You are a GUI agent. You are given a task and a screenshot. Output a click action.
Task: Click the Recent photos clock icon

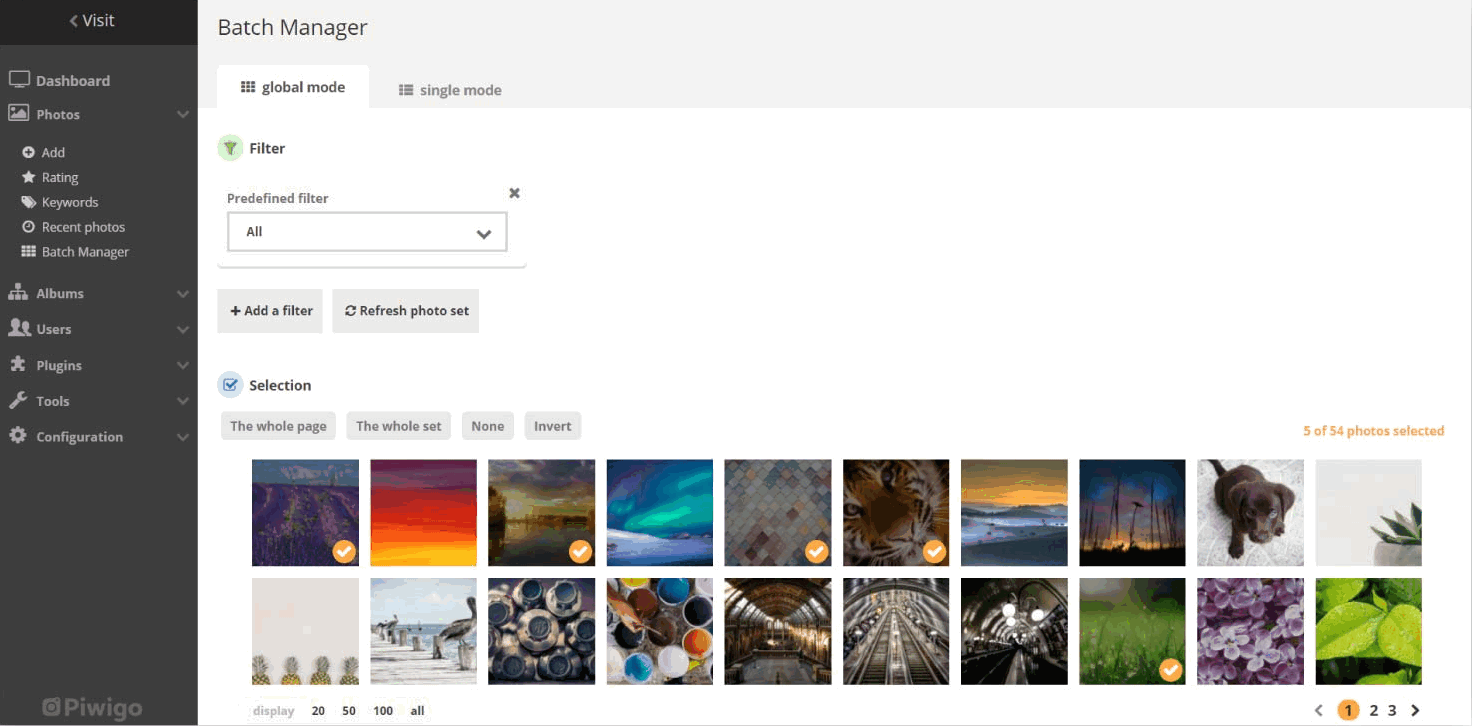pos(29,227)
